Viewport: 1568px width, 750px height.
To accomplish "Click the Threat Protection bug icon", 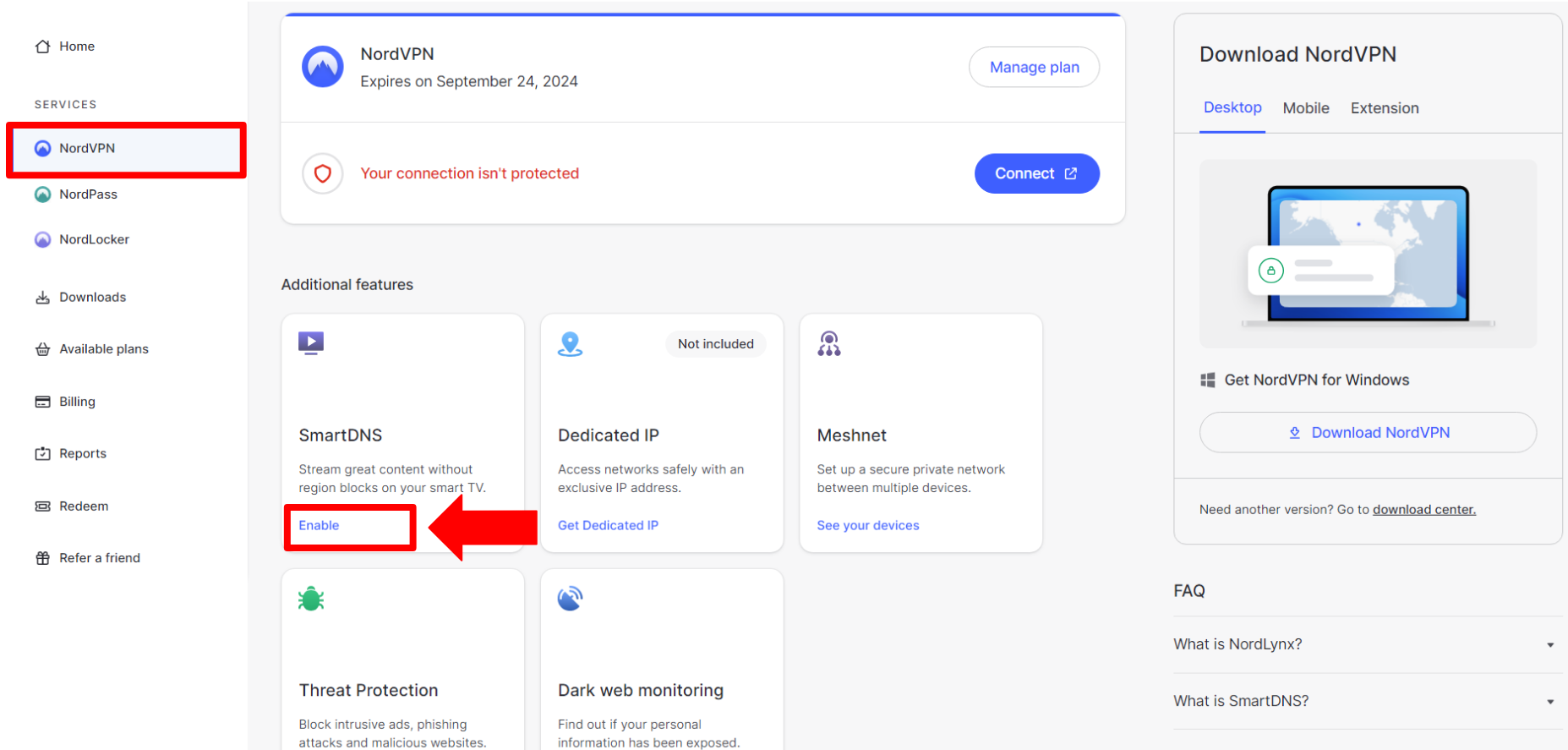I will 311,599.
